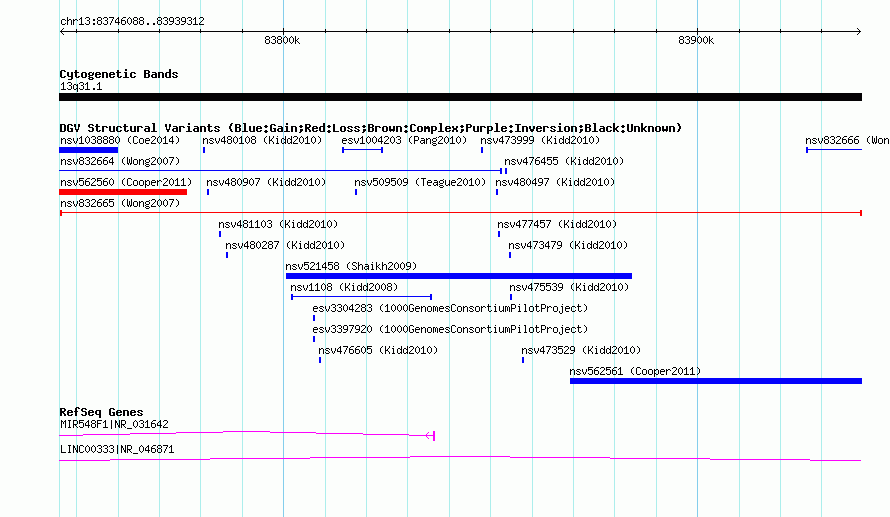Click the red nsv562560 loss bar
This screenshot has height=517, width=890.
click(123, 192)
